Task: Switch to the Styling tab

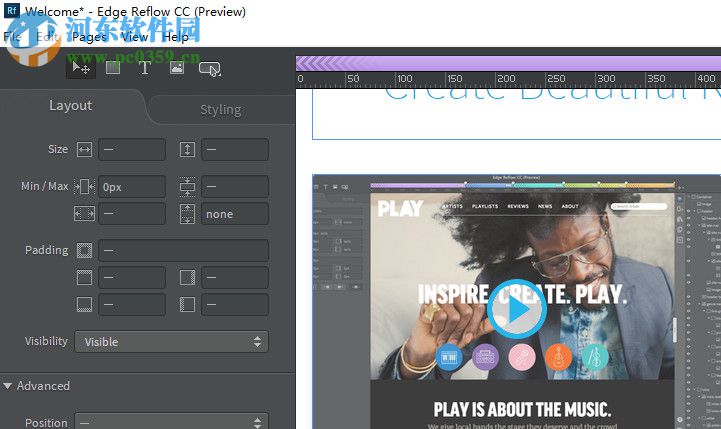Action: click(221, 110)
